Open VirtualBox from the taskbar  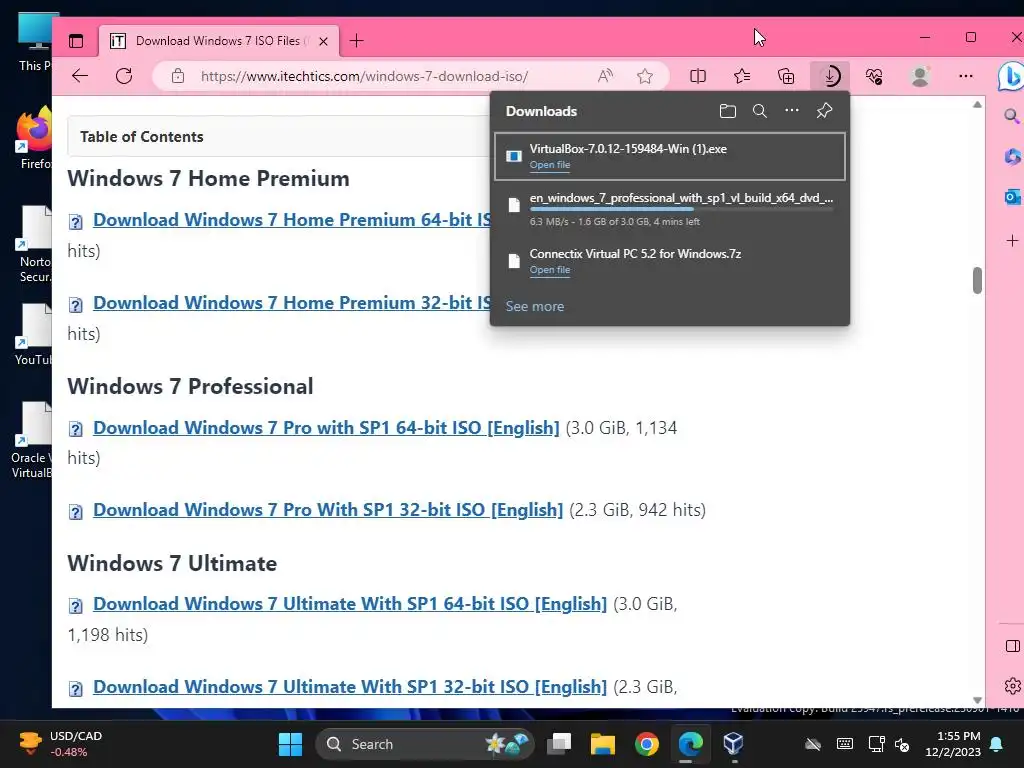coord(733,744)
